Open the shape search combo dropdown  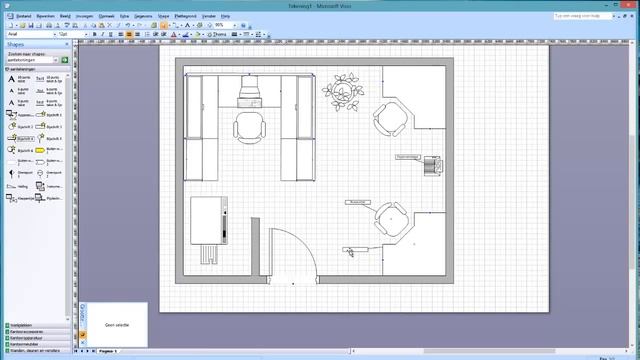tap(56, 60)
